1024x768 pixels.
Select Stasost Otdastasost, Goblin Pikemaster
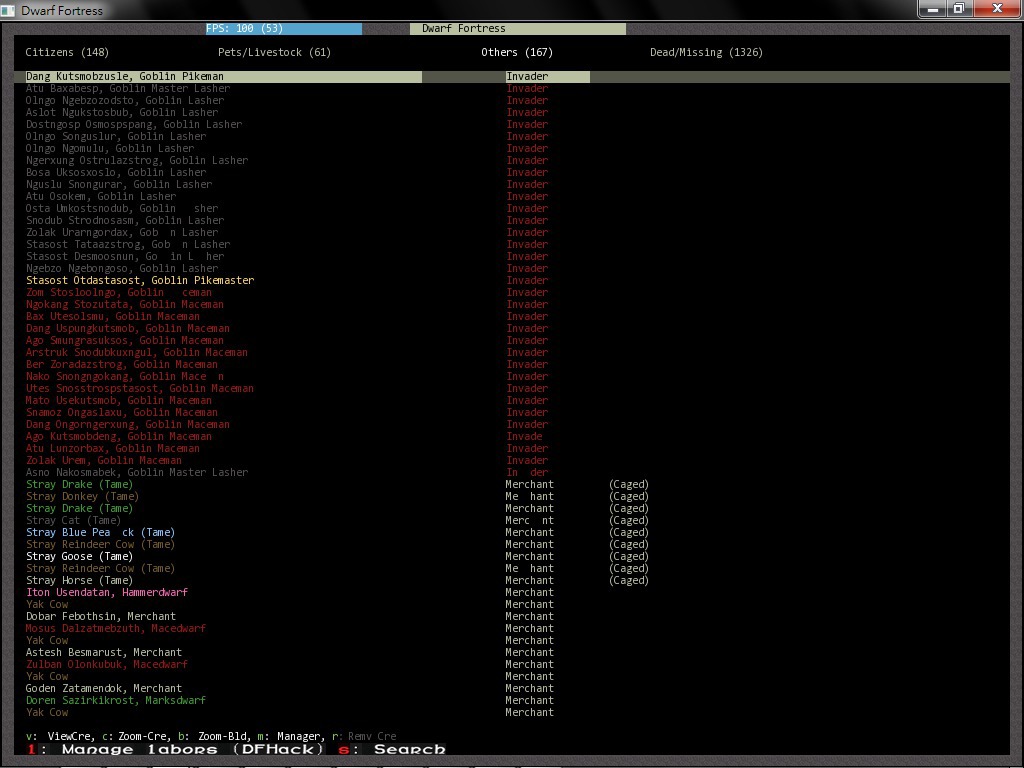140,280
